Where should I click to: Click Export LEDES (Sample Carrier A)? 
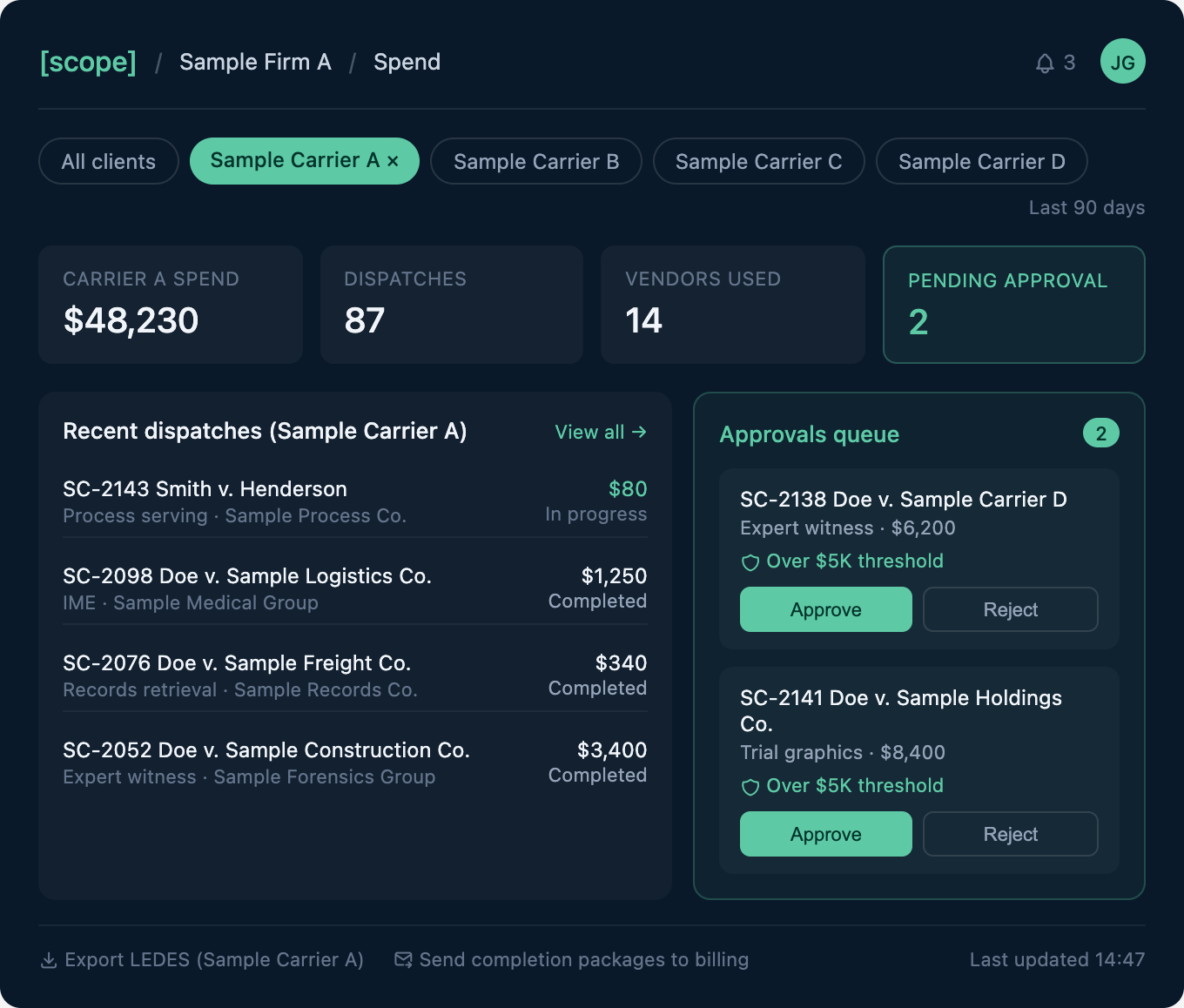(202, 959)
